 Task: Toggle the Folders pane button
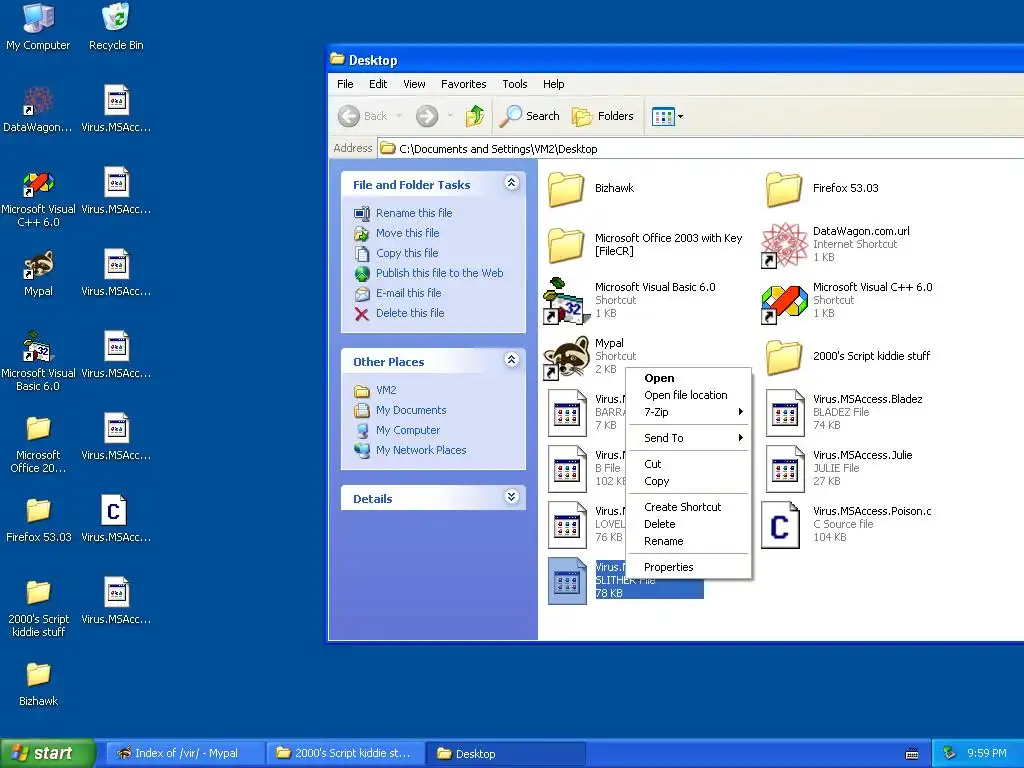coord(603,116)
